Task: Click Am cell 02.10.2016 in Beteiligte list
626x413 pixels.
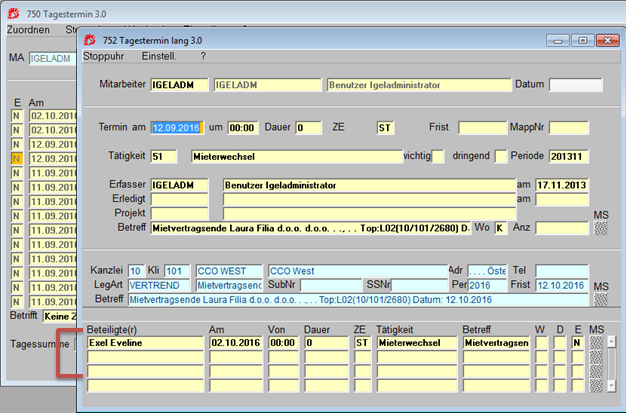Action: 236,343
